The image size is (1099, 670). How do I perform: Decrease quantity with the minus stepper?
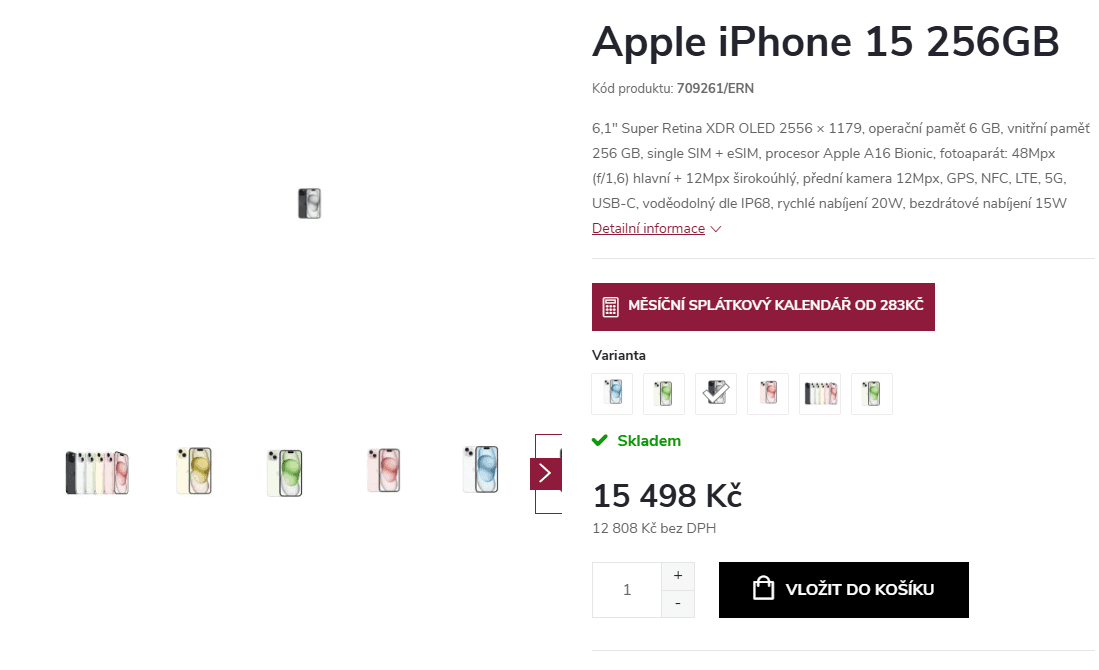678,603
